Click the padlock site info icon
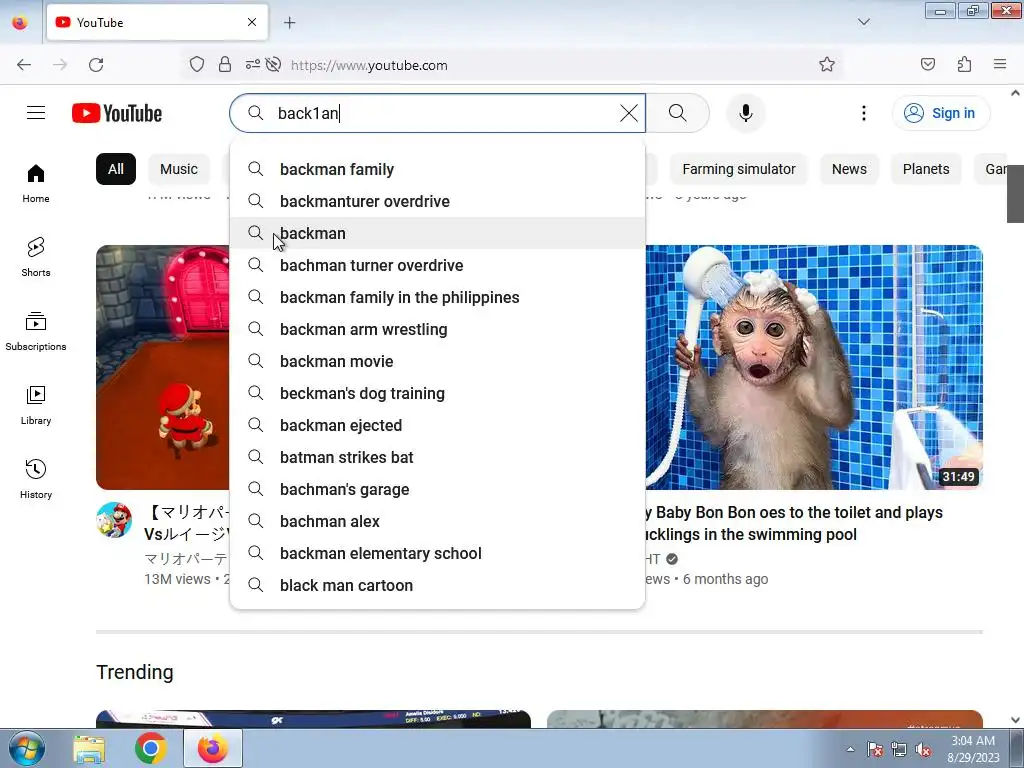This screenshot has height=768, width=1024. click(225, 65)
